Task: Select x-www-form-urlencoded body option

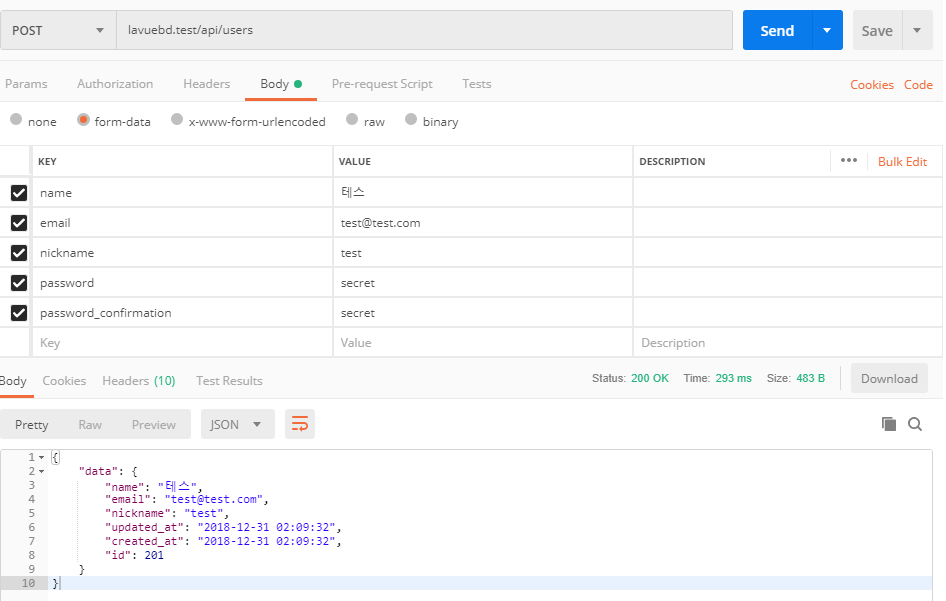Action: [x=177, y=120]
